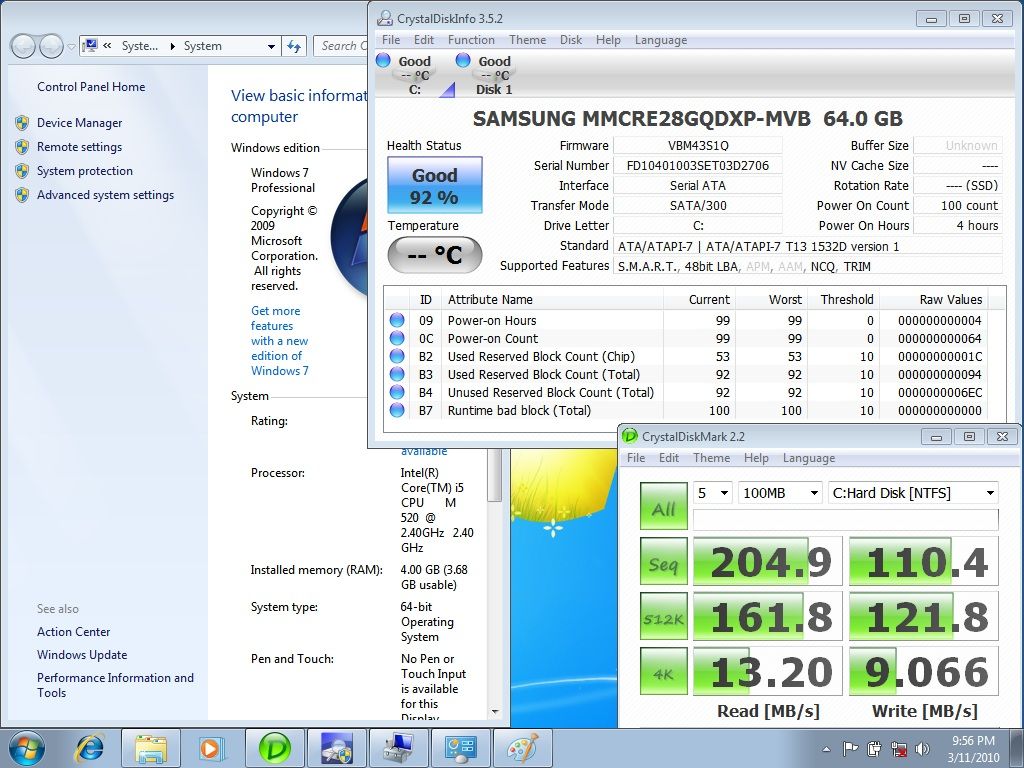Run the Seq sequential benchmark test
This screenshot has width=1024, height=768.
click(663, 564)
